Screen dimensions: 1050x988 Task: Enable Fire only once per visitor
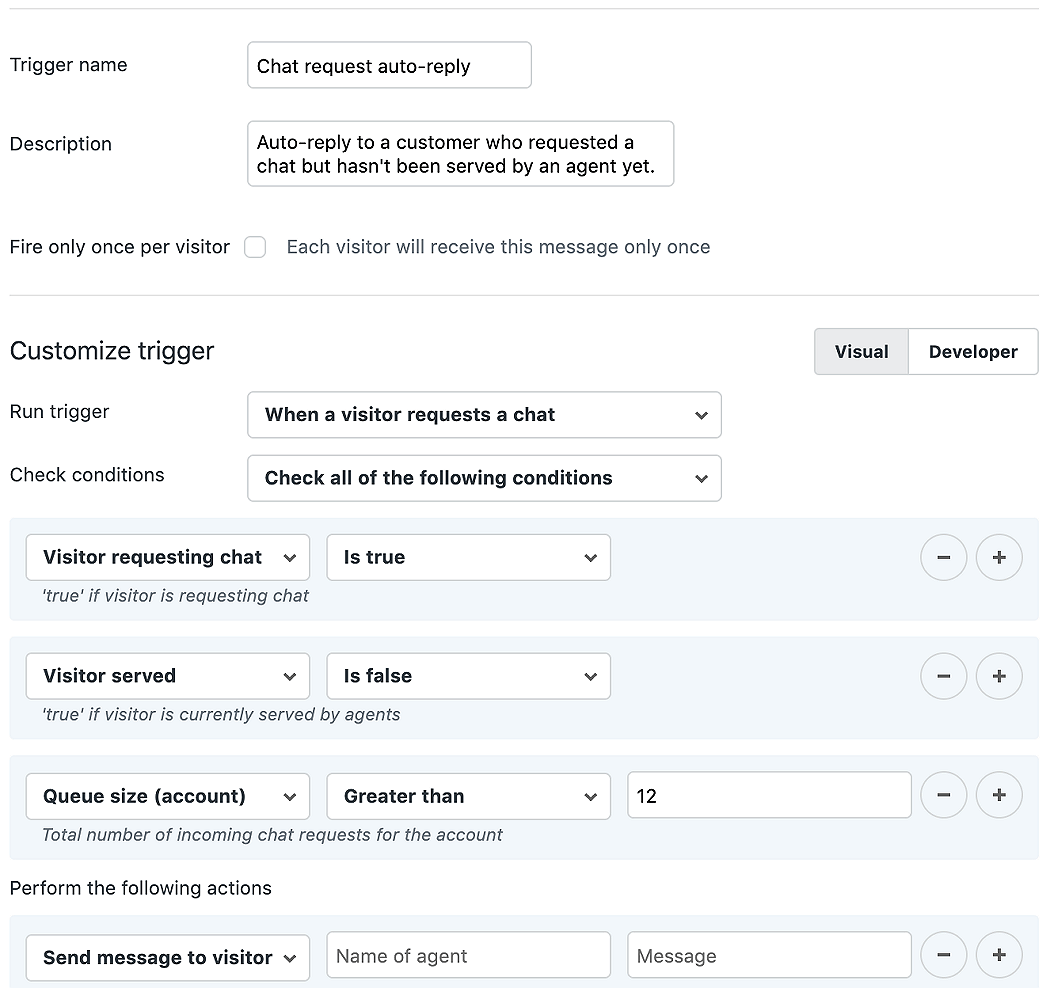(x=255, y=247)
